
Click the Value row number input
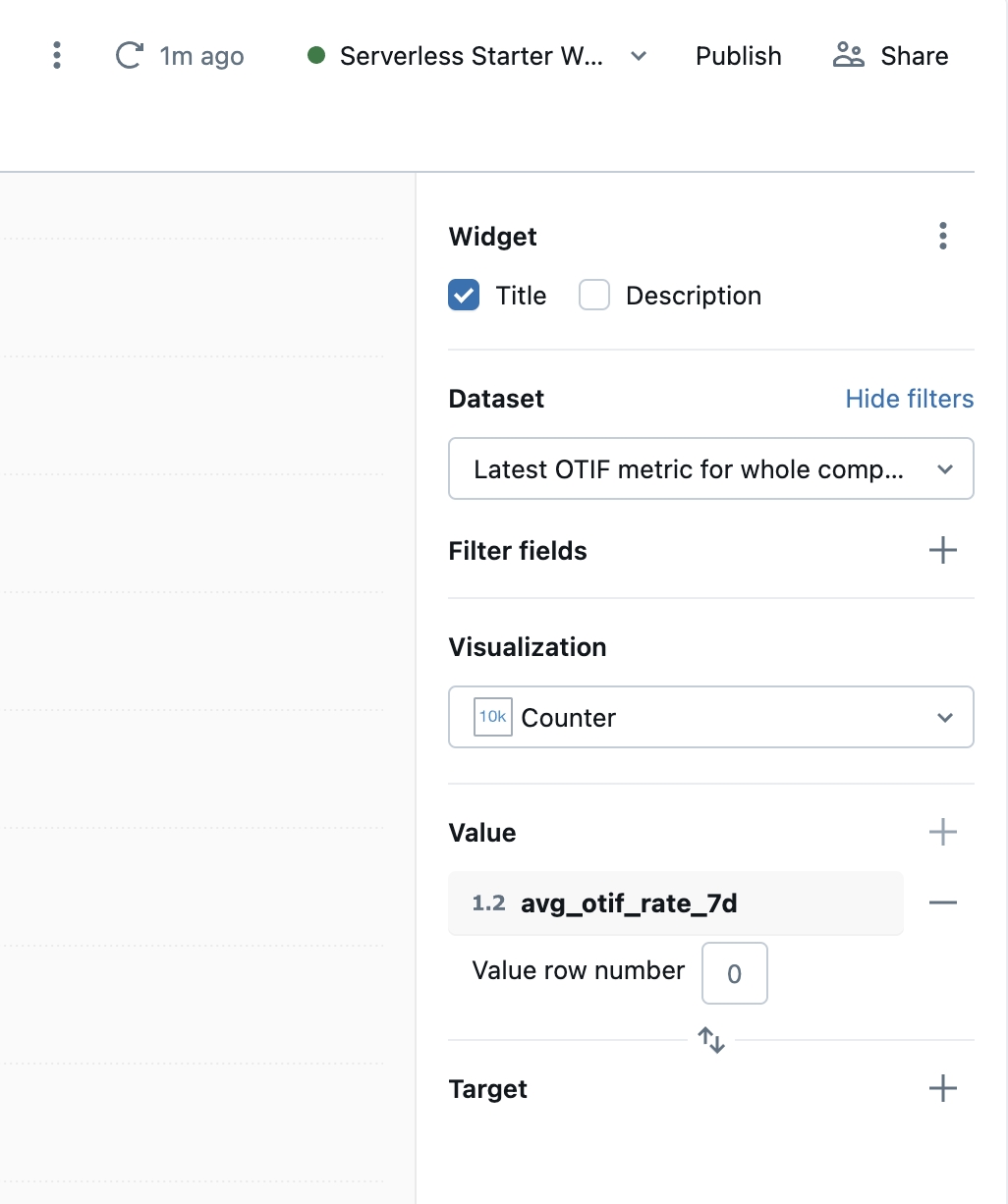pos(734,974)
